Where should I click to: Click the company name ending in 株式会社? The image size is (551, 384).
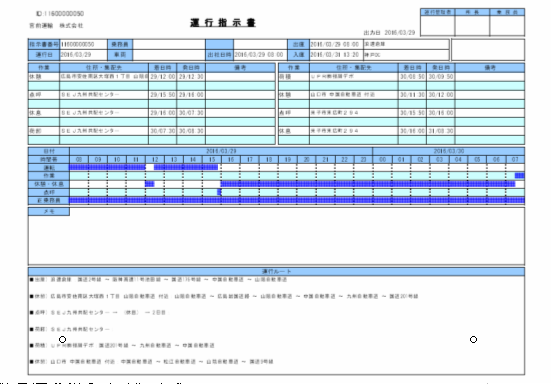coord(56,26)
